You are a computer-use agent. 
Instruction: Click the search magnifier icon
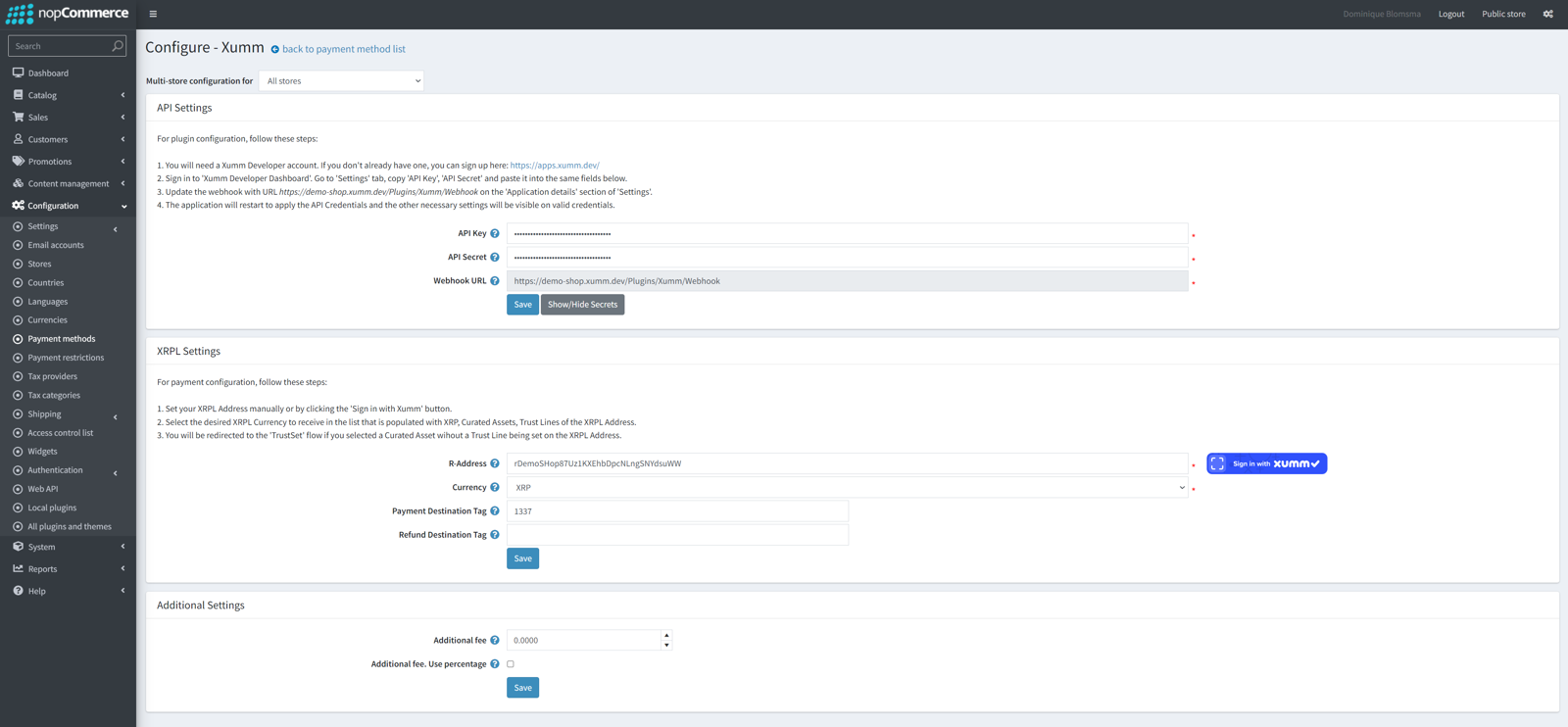(x=118, y=46)
